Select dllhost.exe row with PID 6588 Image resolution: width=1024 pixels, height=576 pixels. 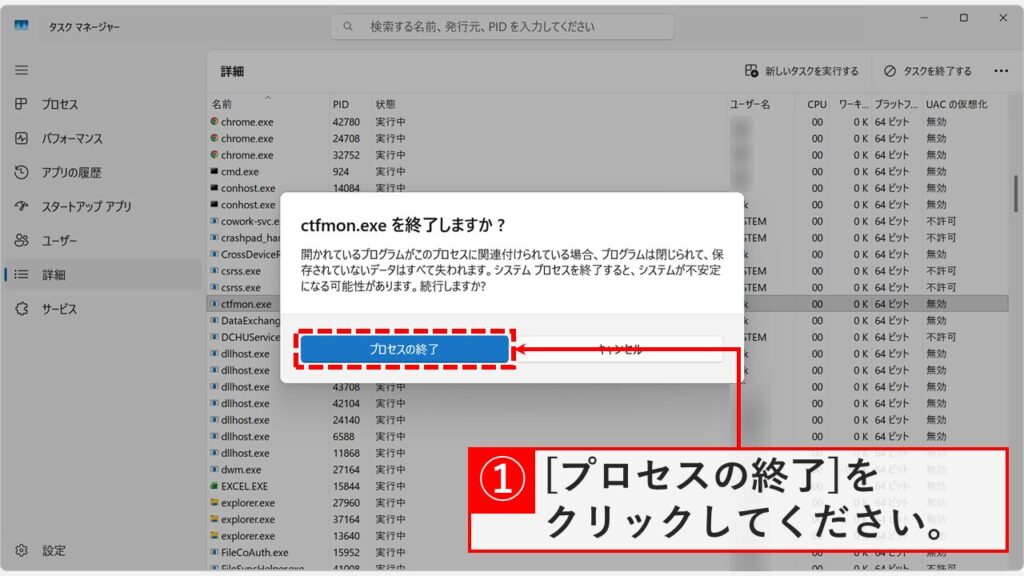607,436
